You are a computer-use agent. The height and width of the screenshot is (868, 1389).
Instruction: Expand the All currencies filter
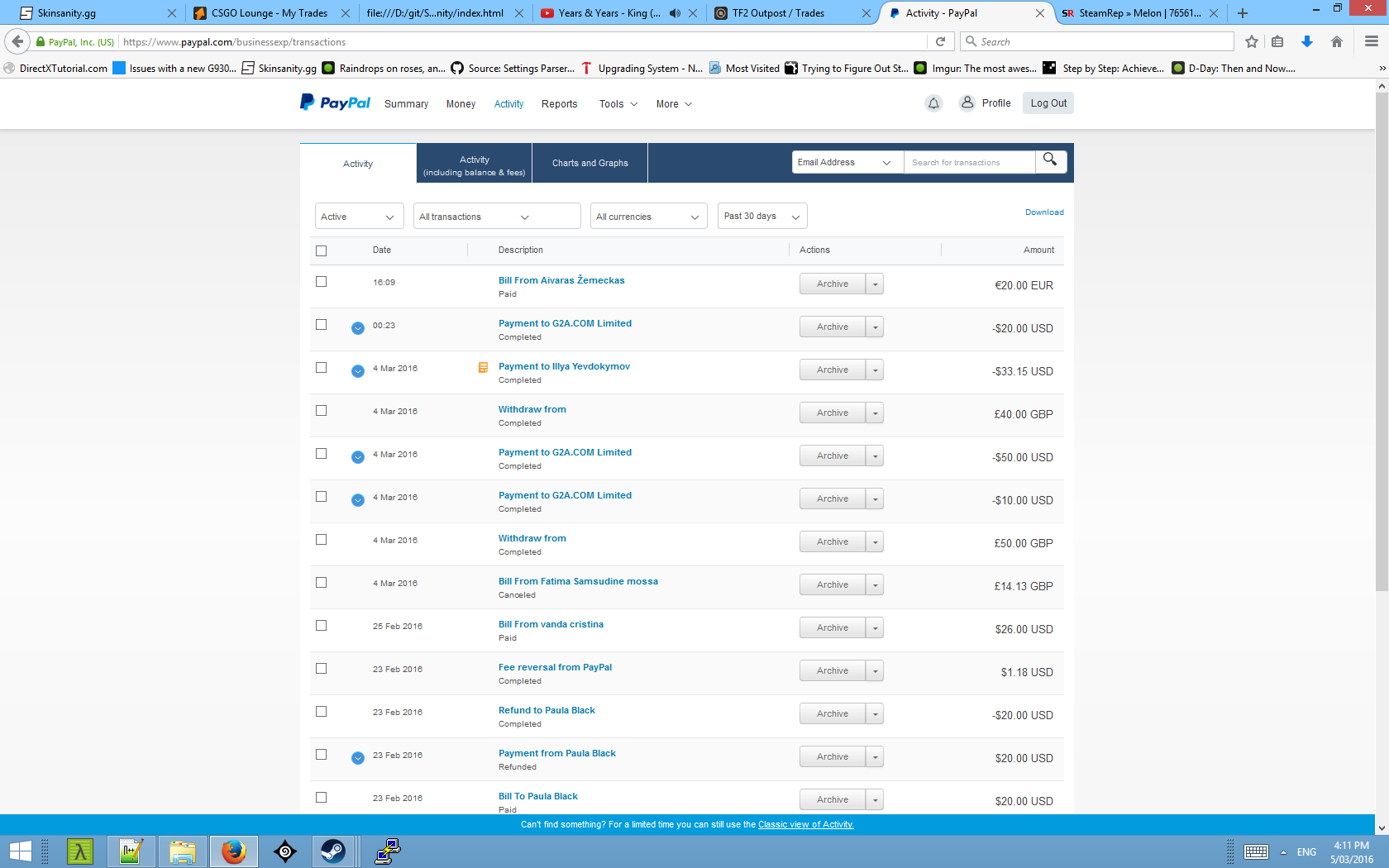(648, 217)
